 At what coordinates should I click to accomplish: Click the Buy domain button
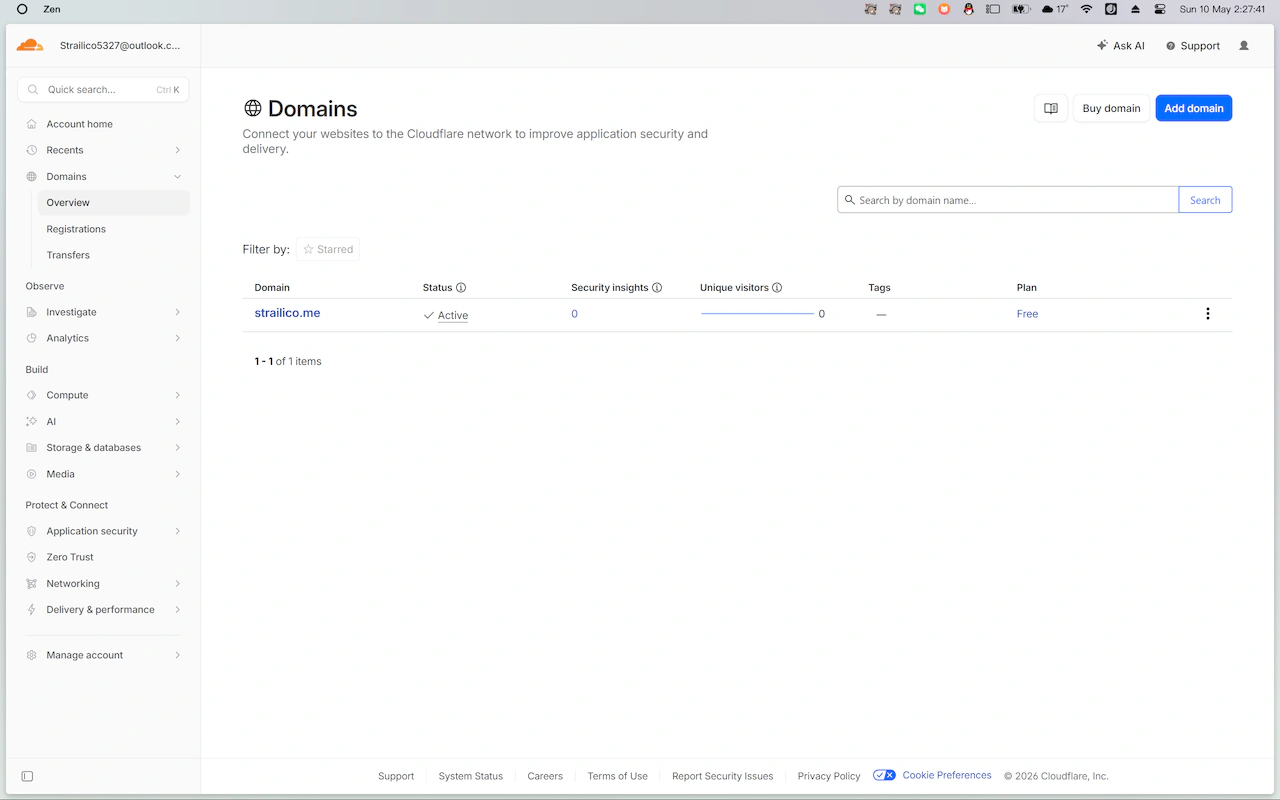pyautogui.click(x=1111, y=108)
